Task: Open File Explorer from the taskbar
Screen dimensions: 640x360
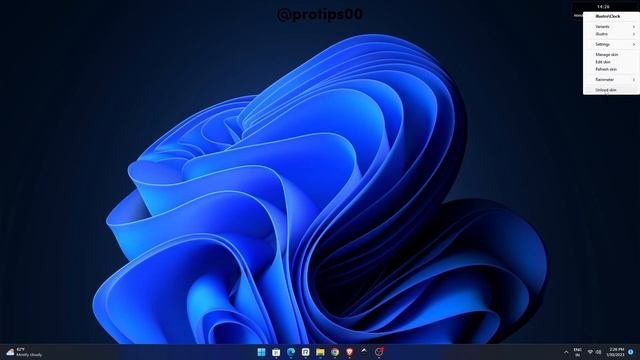Action: 320,352
